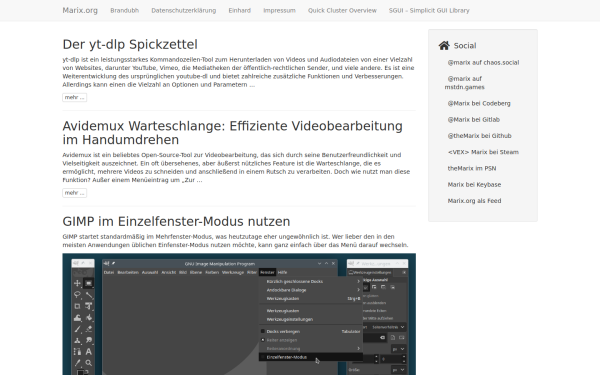Open the article 'Der yt-dlp Spickzettel'

coord(130,44)
